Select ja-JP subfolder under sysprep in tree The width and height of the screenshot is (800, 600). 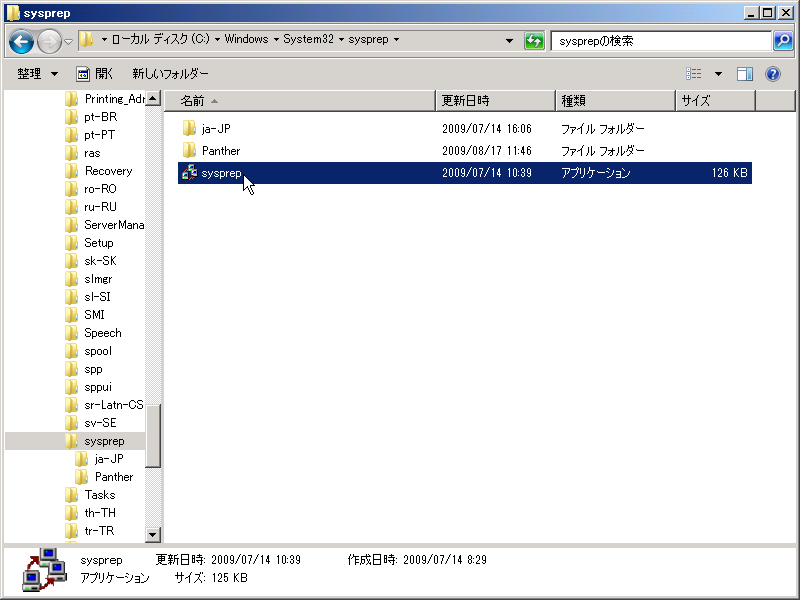click(x=108, y=459)
